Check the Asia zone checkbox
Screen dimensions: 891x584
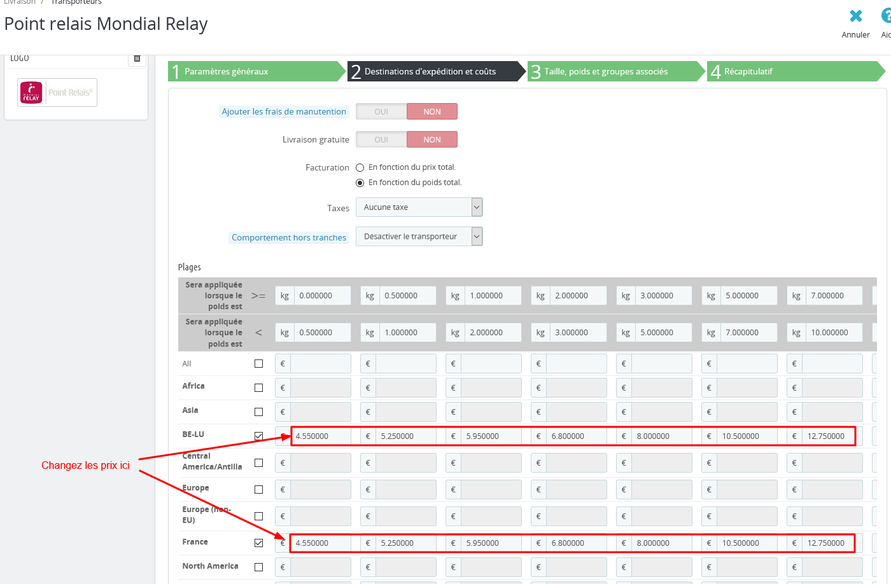coord(259,411)
